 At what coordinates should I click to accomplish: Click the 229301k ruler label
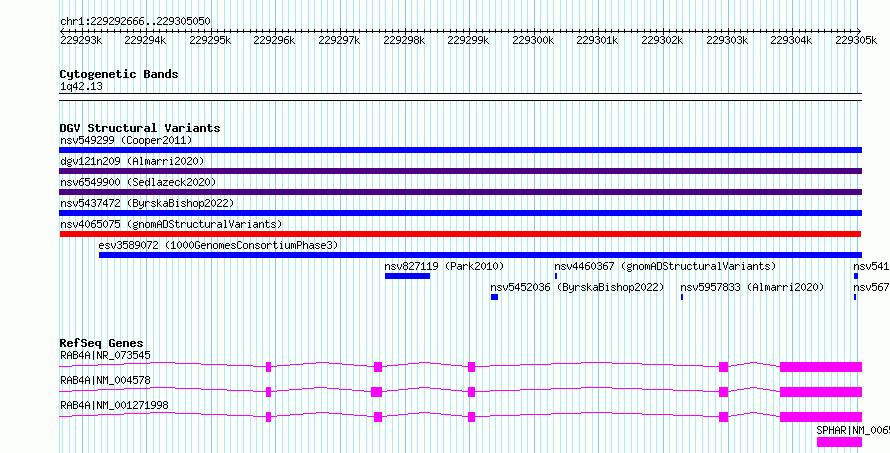tap(598, 40)
